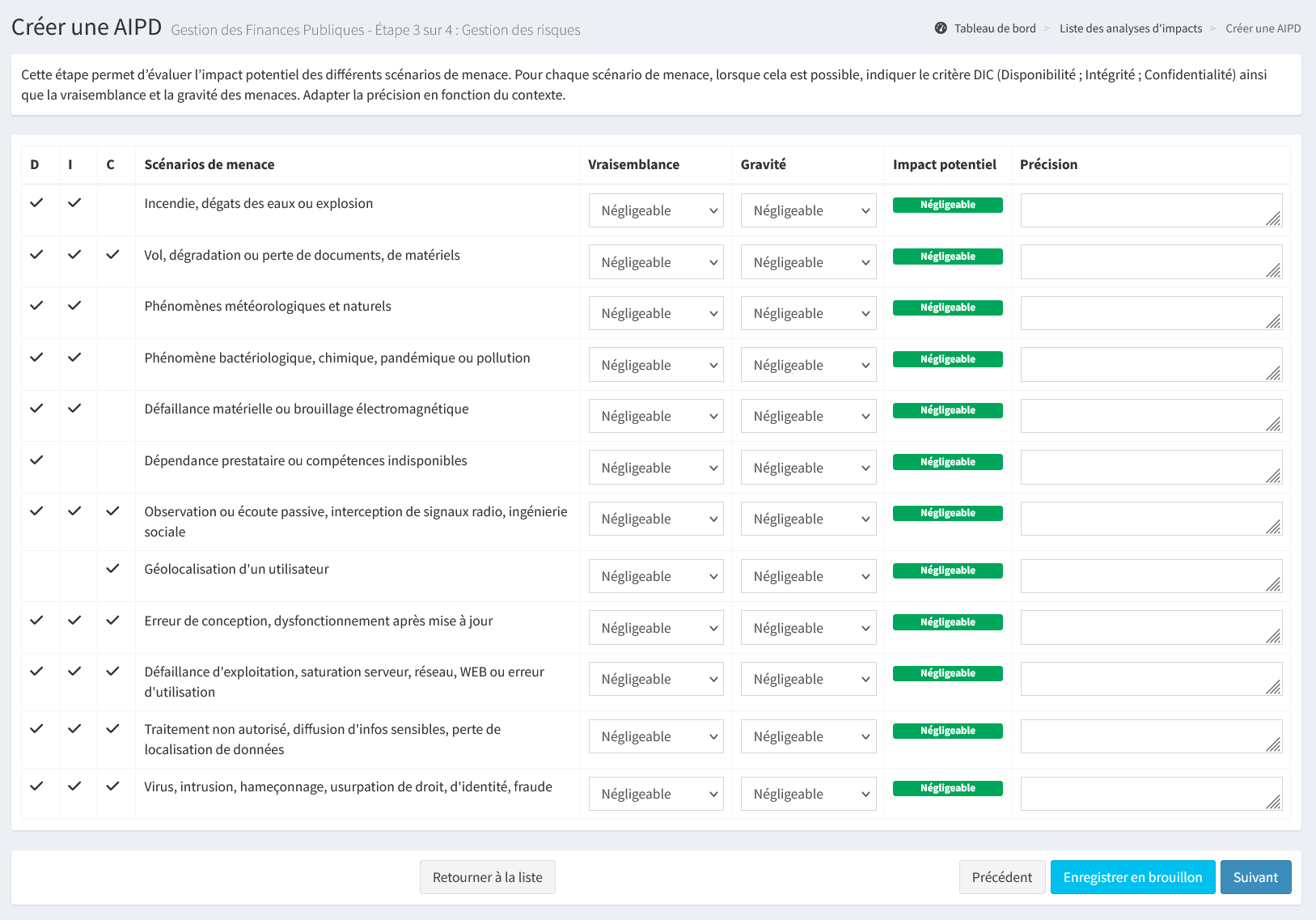Click D checkmark for Dépendance prestataire row
Viewport: 1316px width, 920px height.
pos(36,460)
